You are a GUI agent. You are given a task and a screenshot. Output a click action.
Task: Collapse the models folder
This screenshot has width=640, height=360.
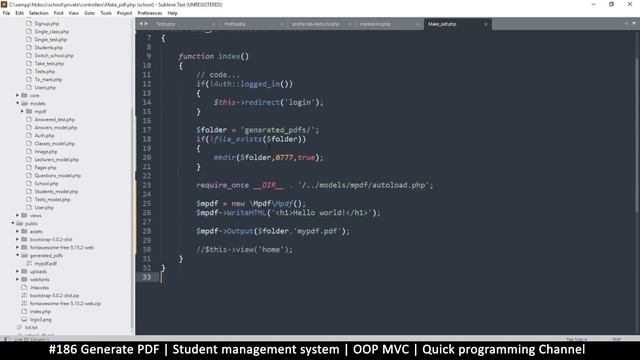click(x=18, y=103)
